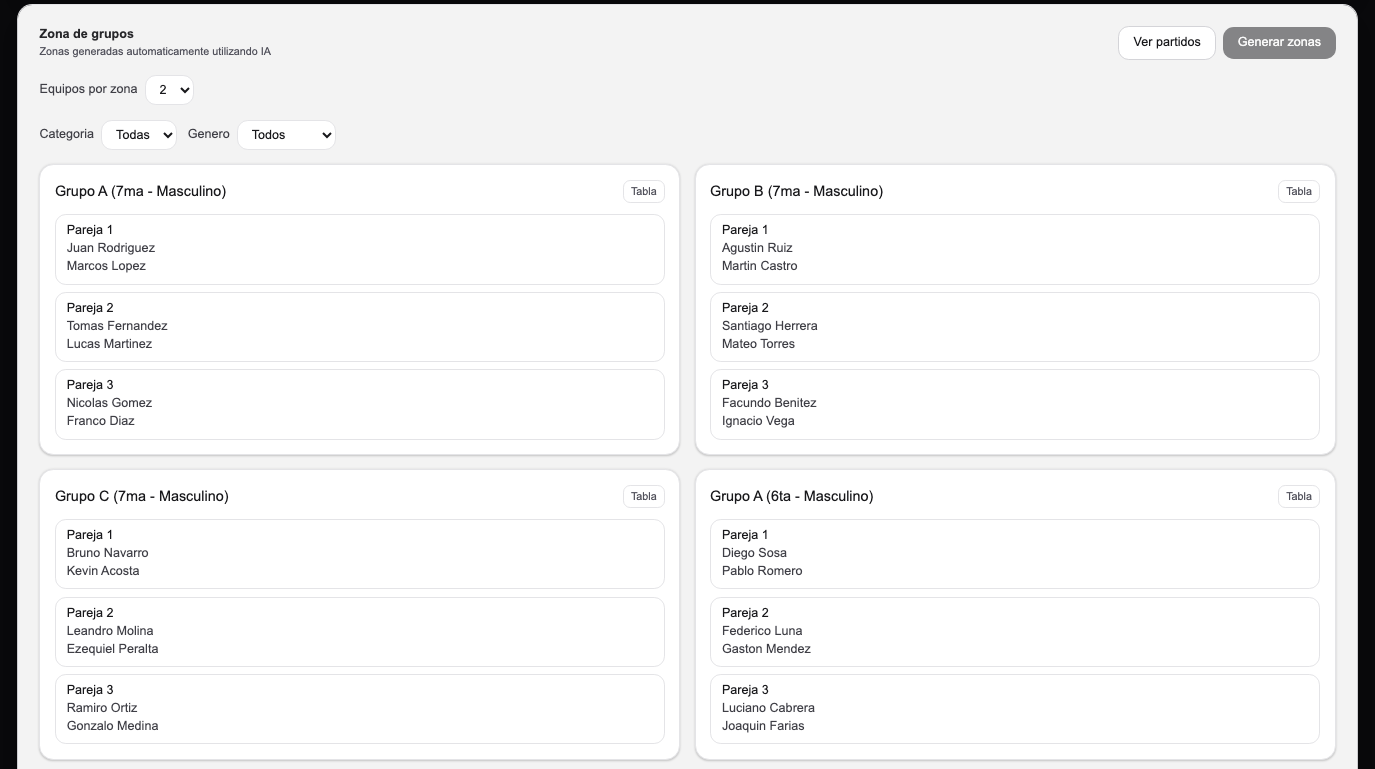Select Pareja 2 card with Santiago Herrera
The height and width of the screenshot is (769, 1375).
(1014, 326)
